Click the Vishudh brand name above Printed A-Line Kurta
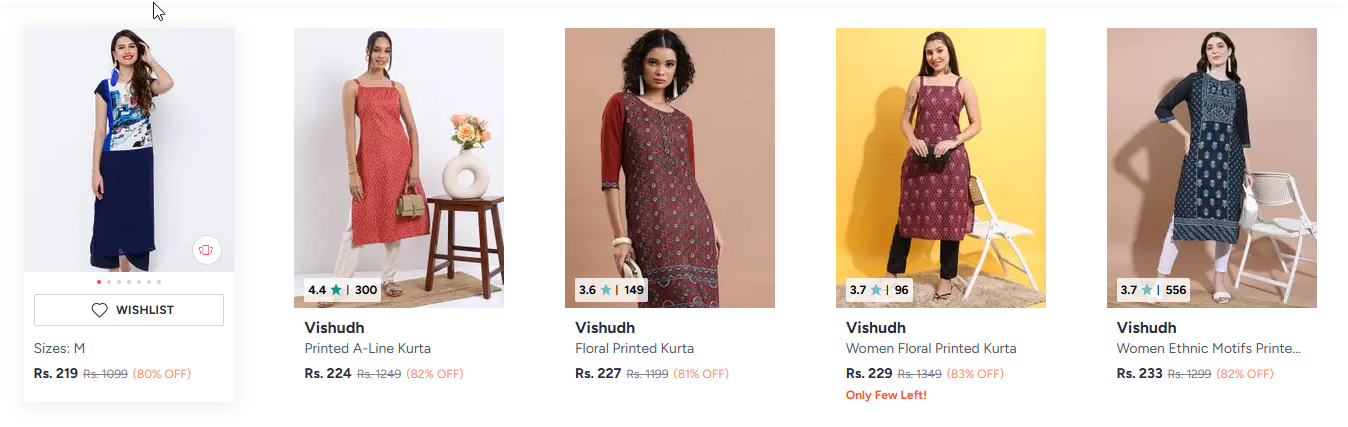The width and height of the screenshot is (1348, 427). click(334, 328)
